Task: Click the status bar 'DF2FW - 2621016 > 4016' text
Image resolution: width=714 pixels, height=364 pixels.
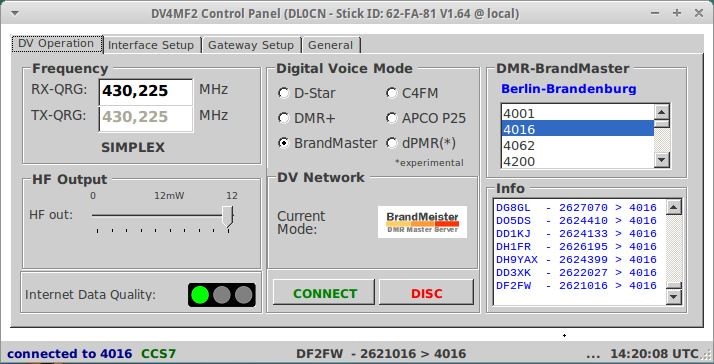Action: (381, 354)
